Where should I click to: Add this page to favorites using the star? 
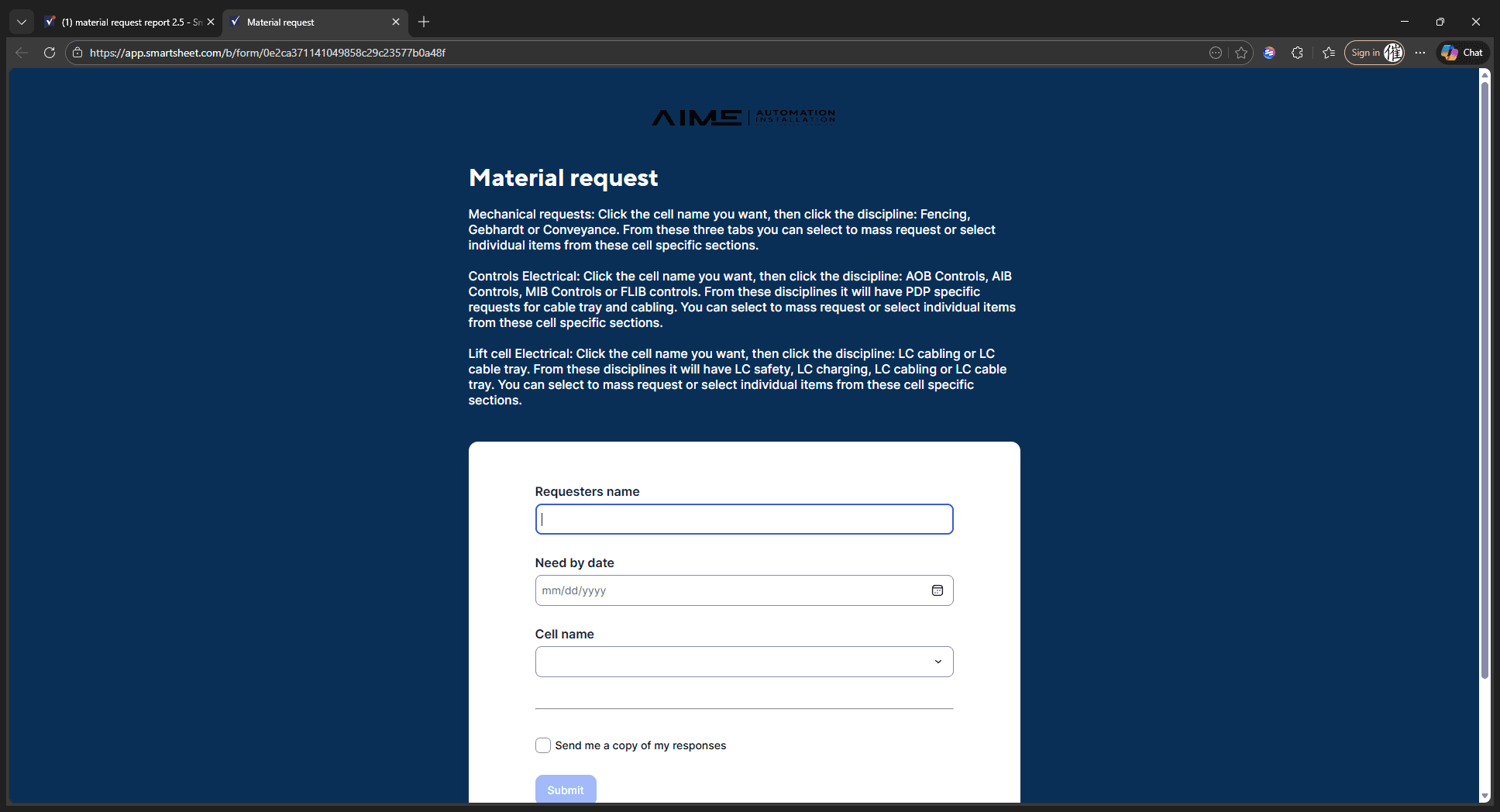[1241, 53]
